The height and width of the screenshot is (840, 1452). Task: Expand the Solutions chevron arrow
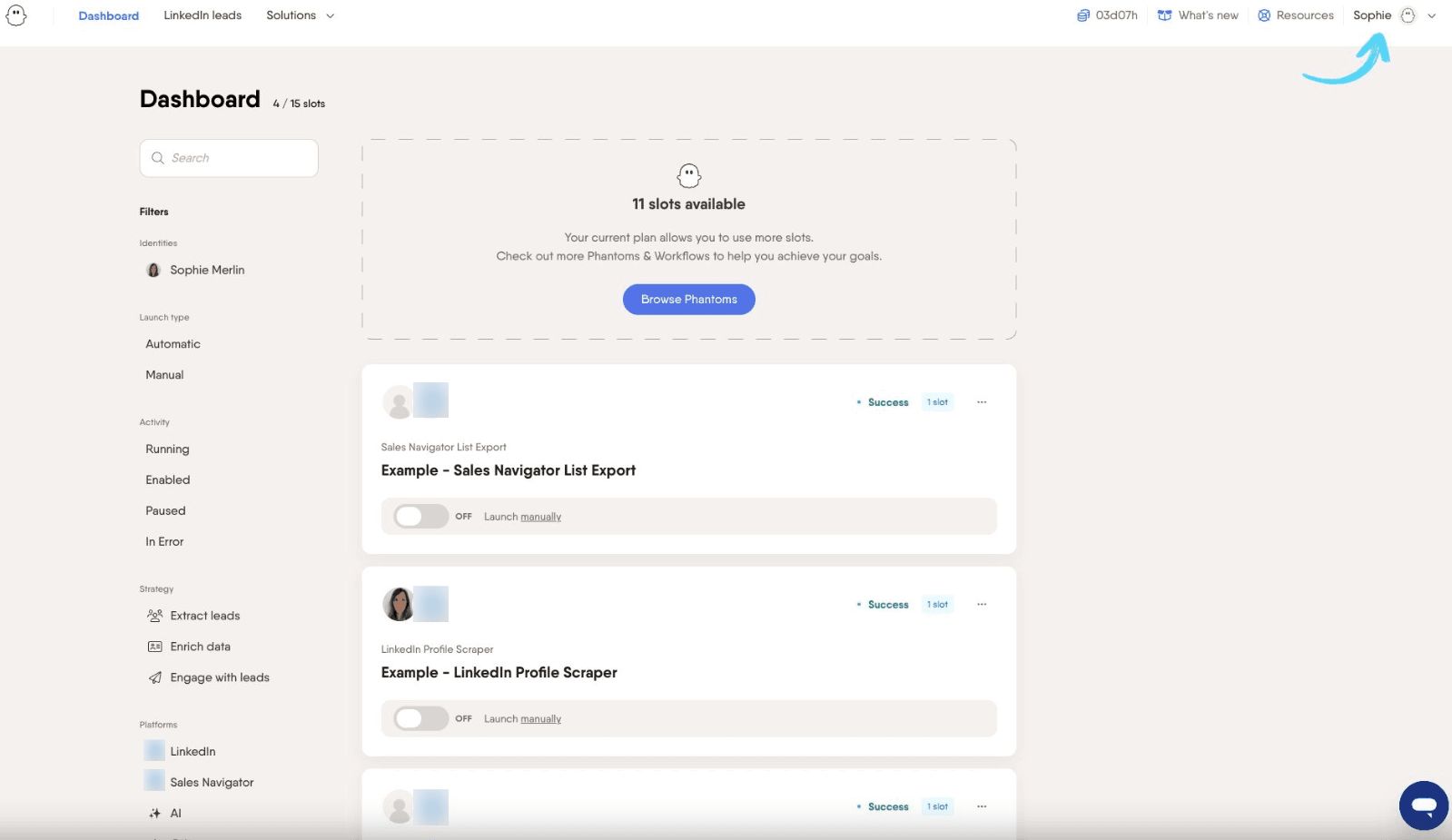[331, 16]
